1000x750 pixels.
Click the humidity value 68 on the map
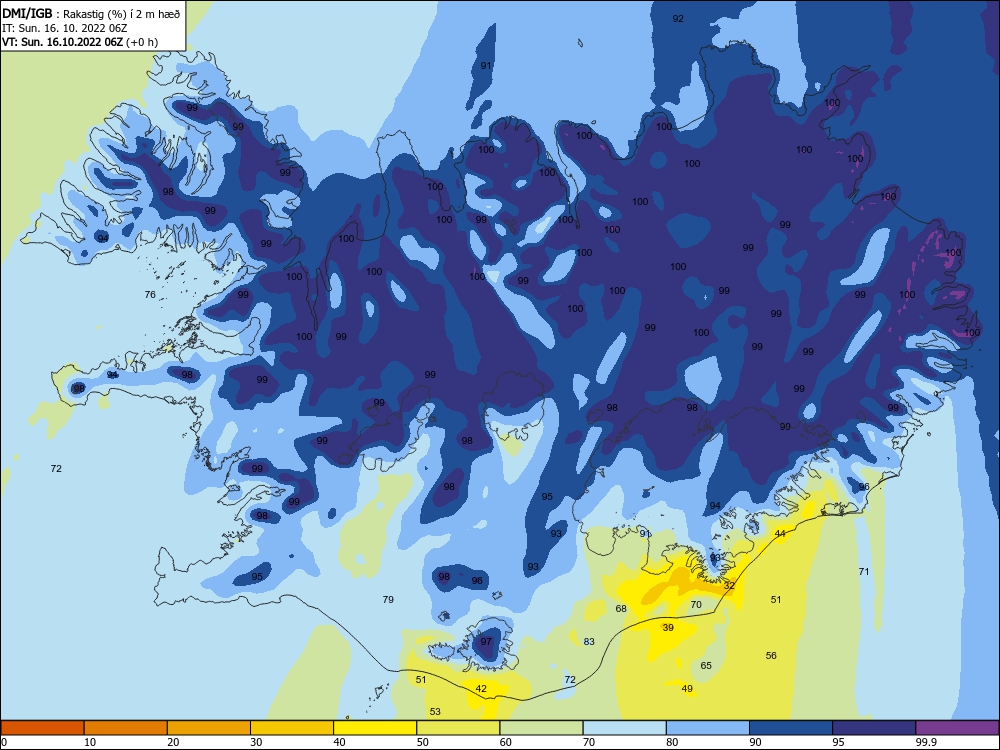tap(621, 608)
